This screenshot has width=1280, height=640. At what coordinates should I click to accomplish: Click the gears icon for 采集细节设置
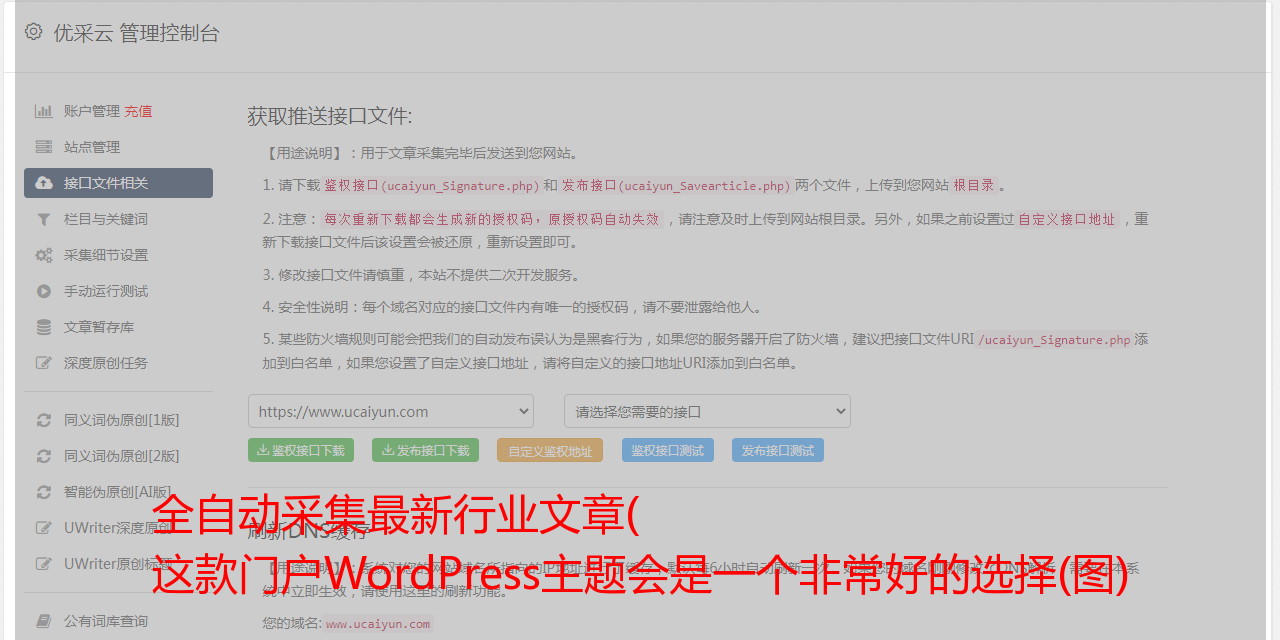(44, 255)
